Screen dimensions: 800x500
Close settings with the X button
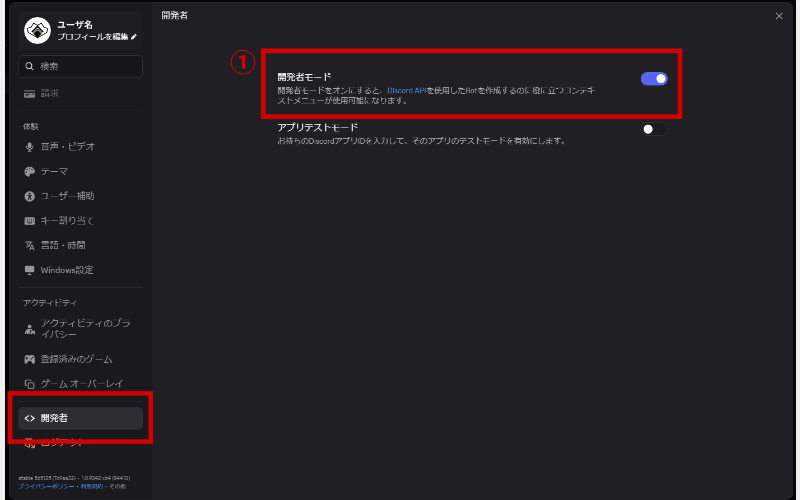point(779,16)
